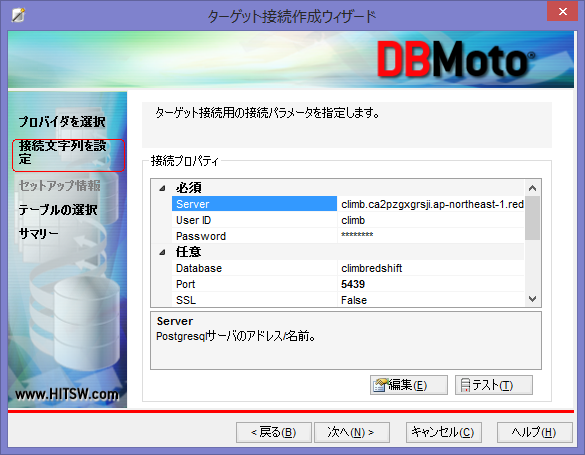Click the wizard title bar pencil icon
The width and height of the screenshot is (585, 455).
click(18, 15)
